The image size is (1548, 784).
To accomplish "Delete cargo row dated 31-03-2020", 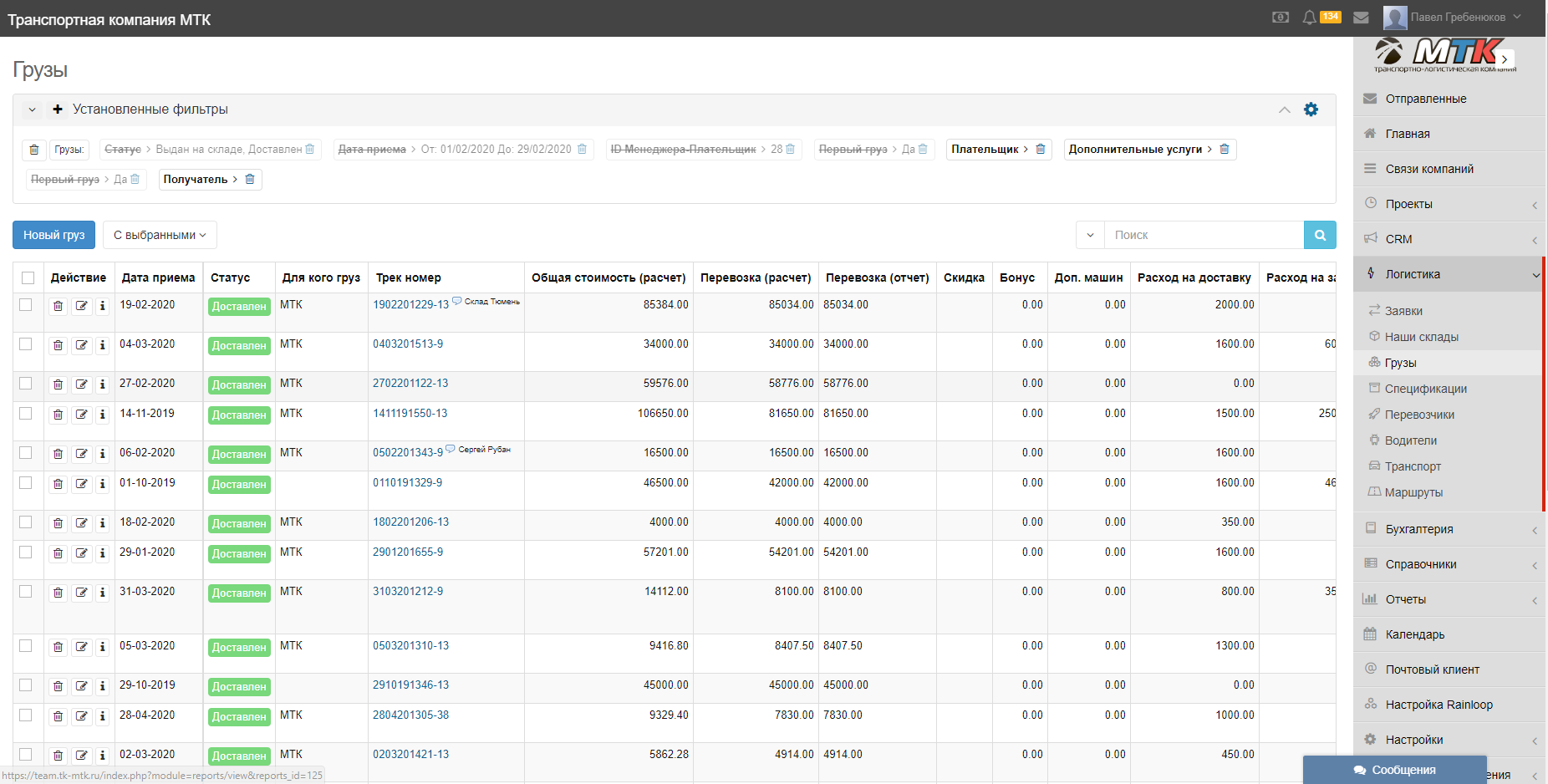I will point(58,593).
